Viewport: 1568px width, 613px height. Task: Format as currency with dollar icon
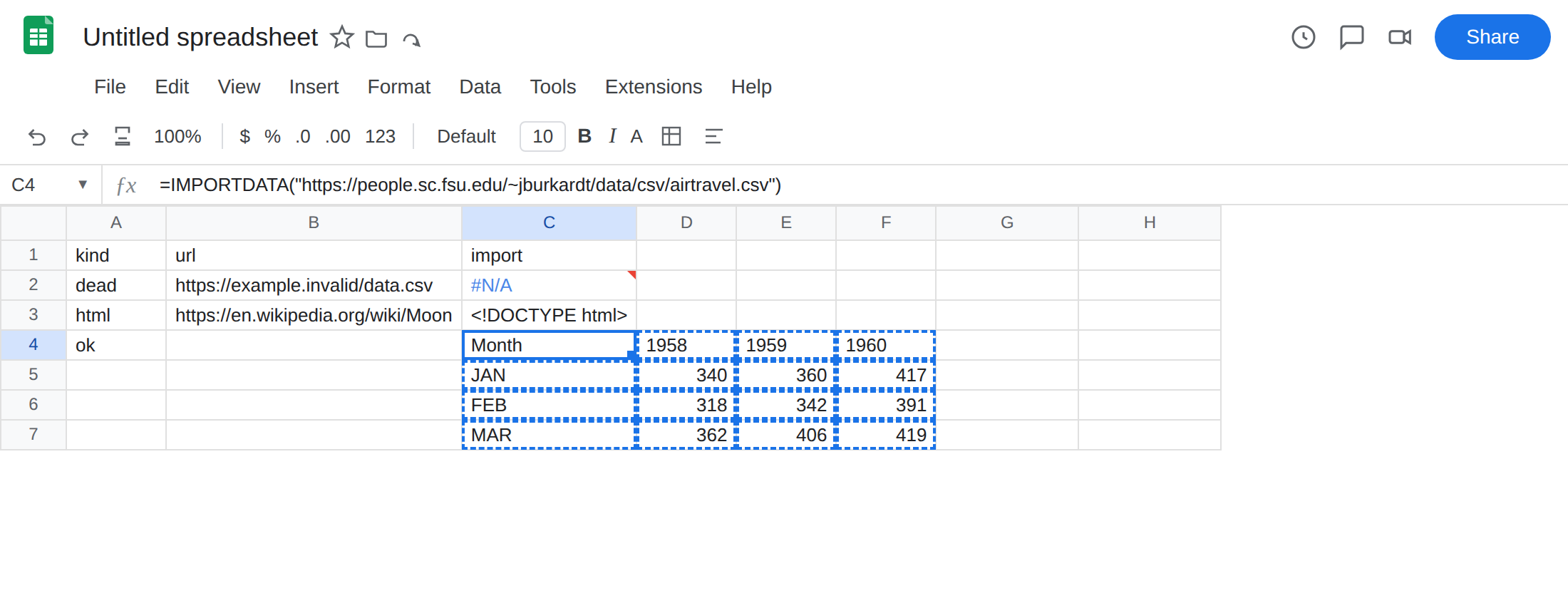coord(244,136)
